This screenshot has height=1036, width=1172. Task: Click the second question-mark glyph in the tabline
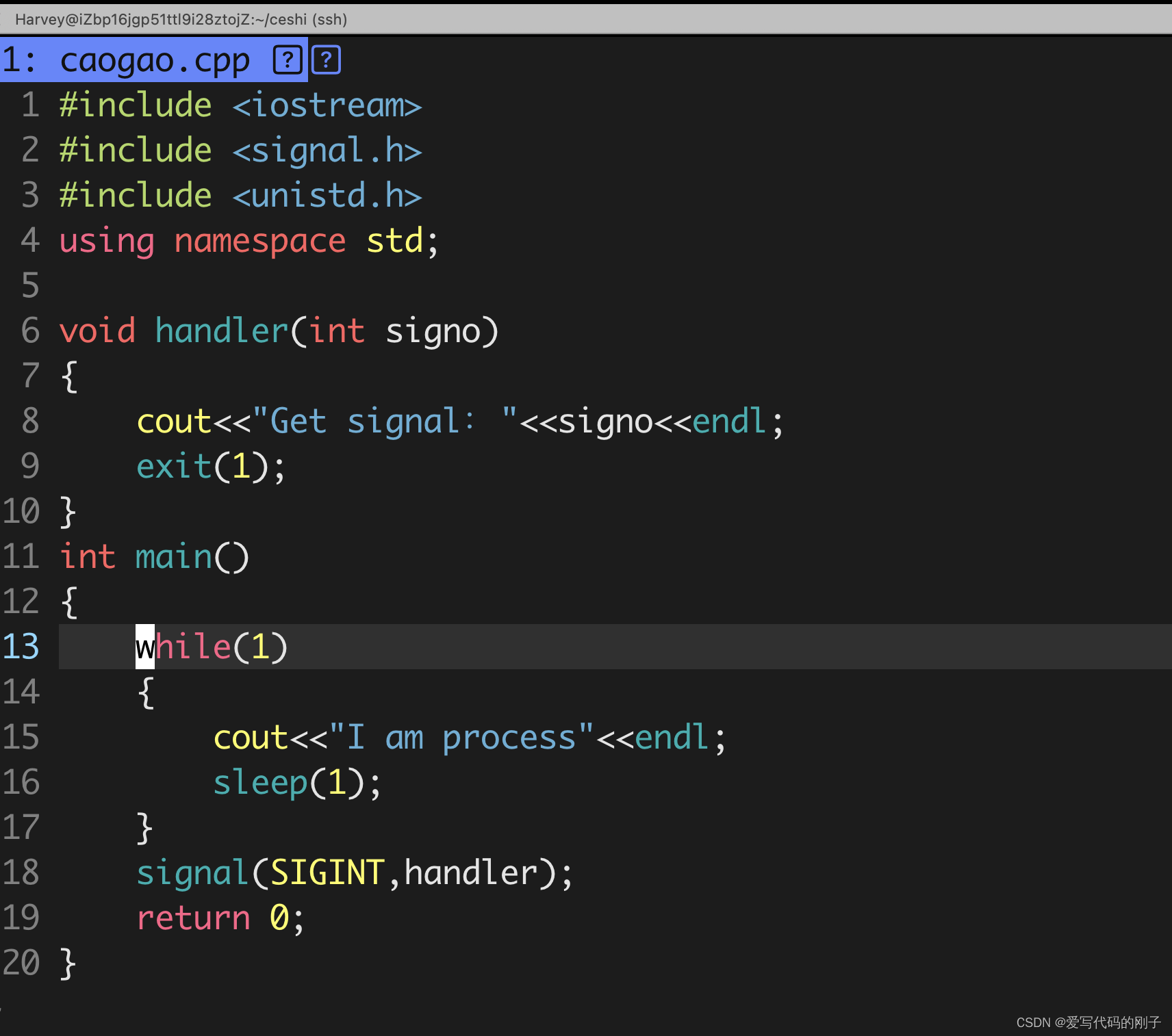click(327, 60)
